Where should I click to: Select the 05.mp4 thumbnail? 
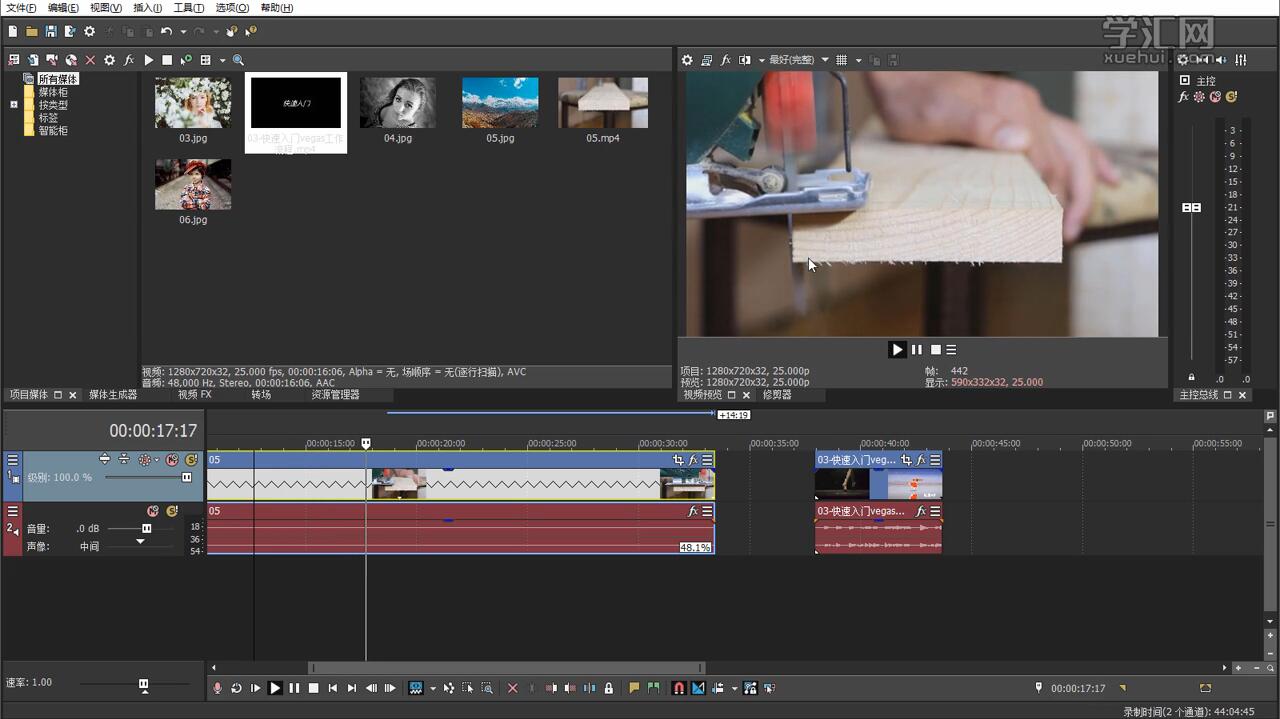[603, 103]
